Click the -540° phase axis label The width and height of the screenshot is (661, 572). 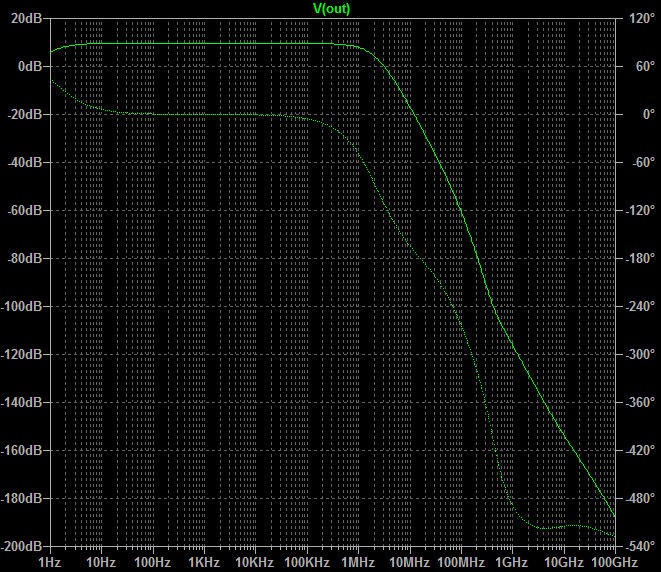tap(640, 547)
